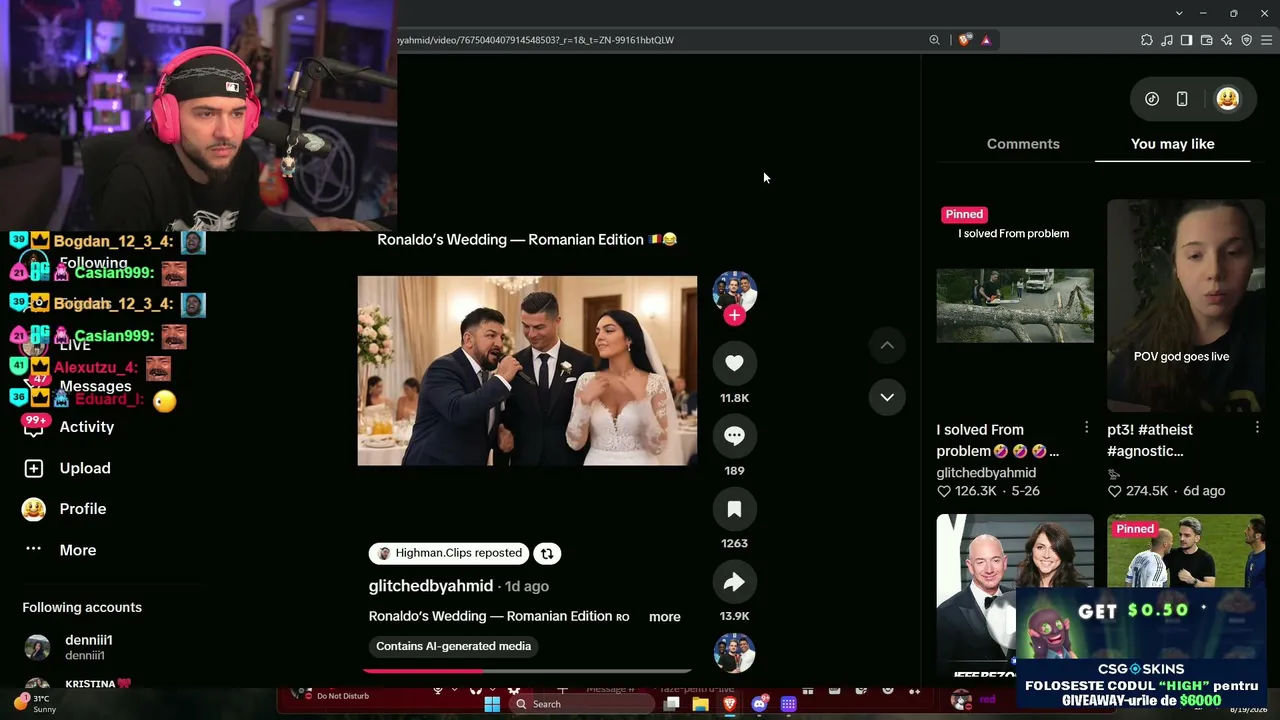Screen dimensions: 1280x720
Task: Open the browser hamburger main menu
Action: coord(1267,40)
